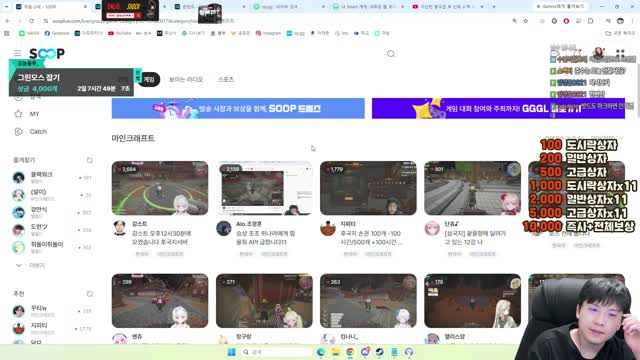
Task: Select the 게임 category tab
Action: [149, 79]
